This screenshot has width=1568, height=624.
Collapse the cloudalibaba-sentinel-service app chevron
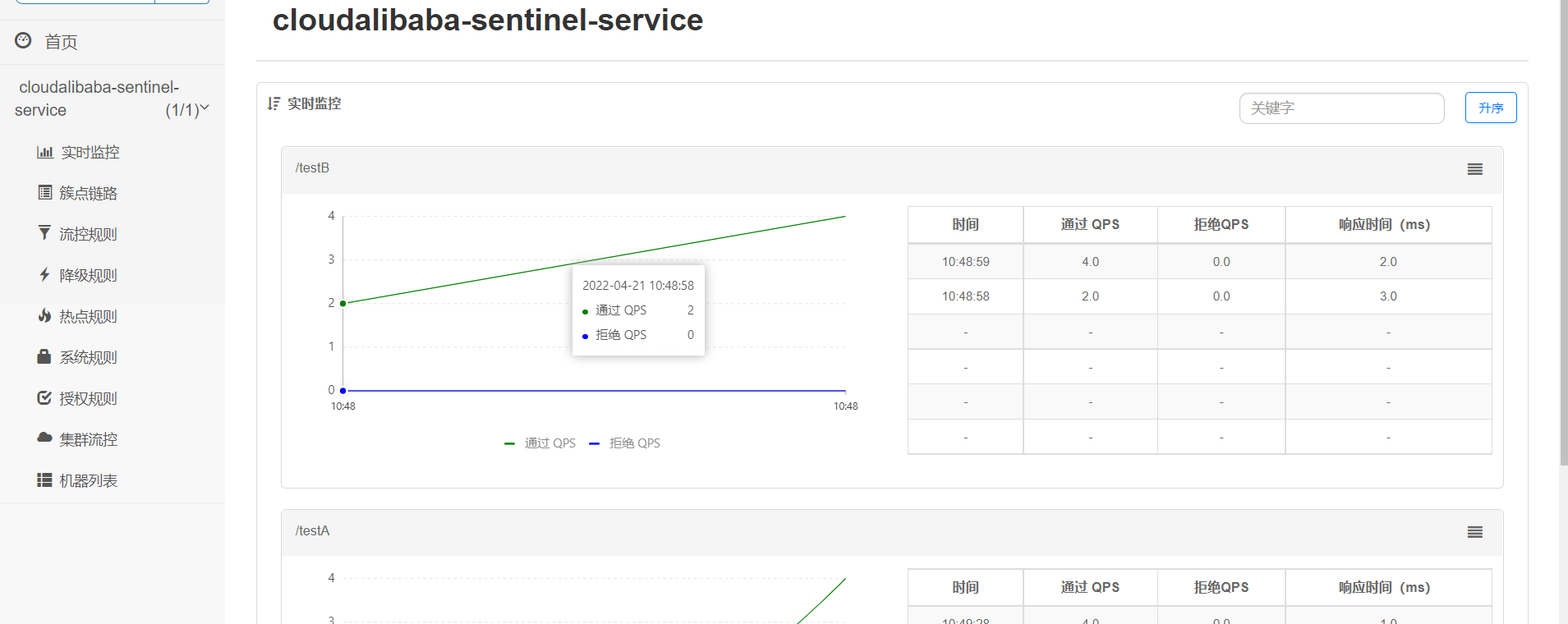point(205,108)
